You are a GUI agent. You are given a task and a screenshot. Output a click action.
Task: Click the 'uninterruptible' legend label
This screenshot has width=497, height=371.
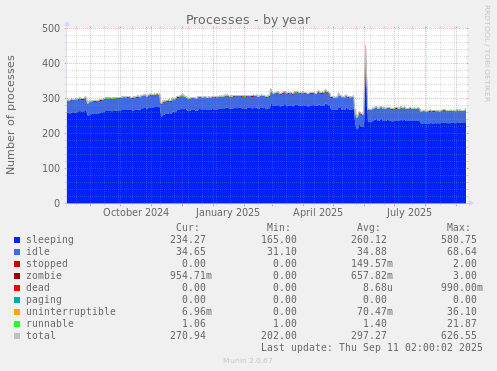pos(71,312)
